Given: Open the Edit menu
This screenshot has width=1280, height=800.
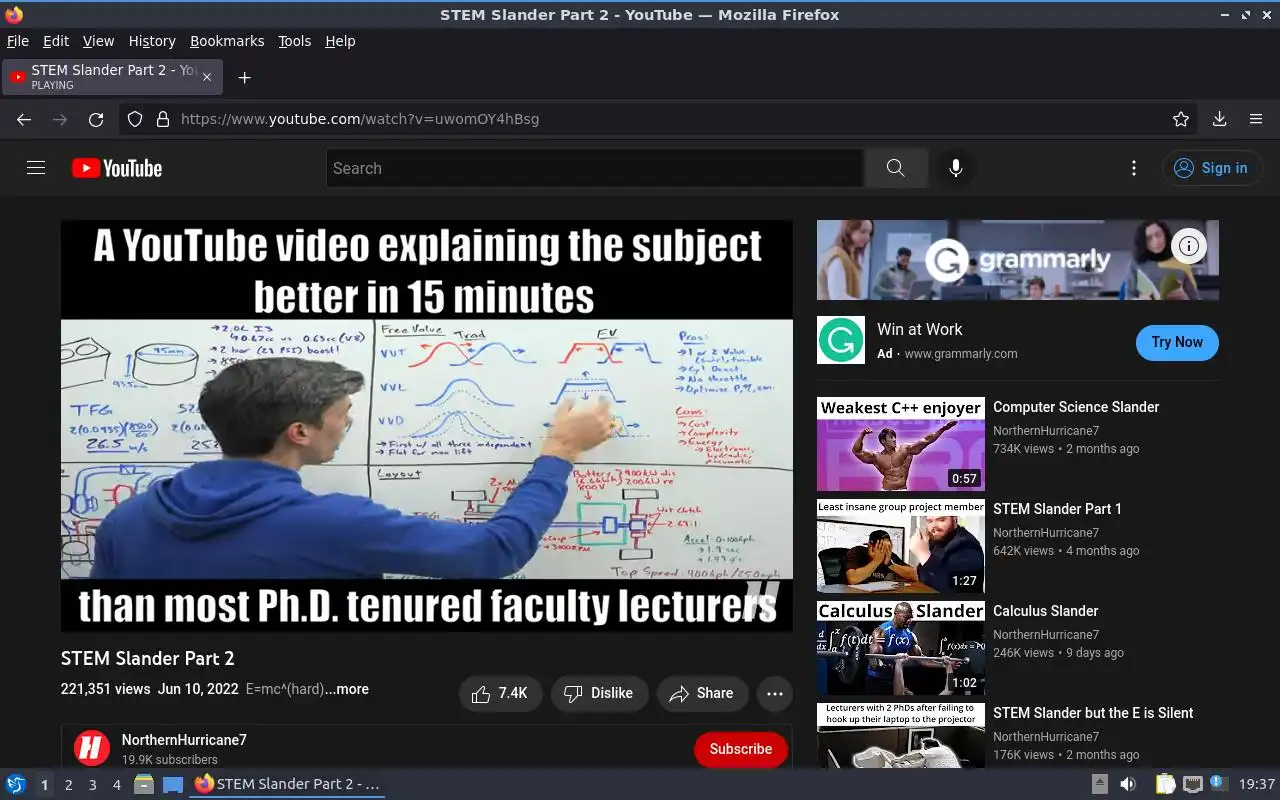Looking at the screenshot, I should coord(56,41).
